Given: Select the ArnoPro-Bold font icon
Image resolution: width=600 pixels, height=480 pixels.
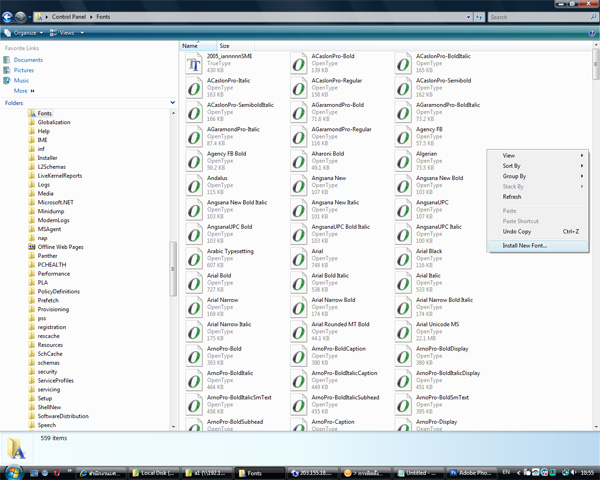Looking at the screenshot, I should (x=194, y=356).
